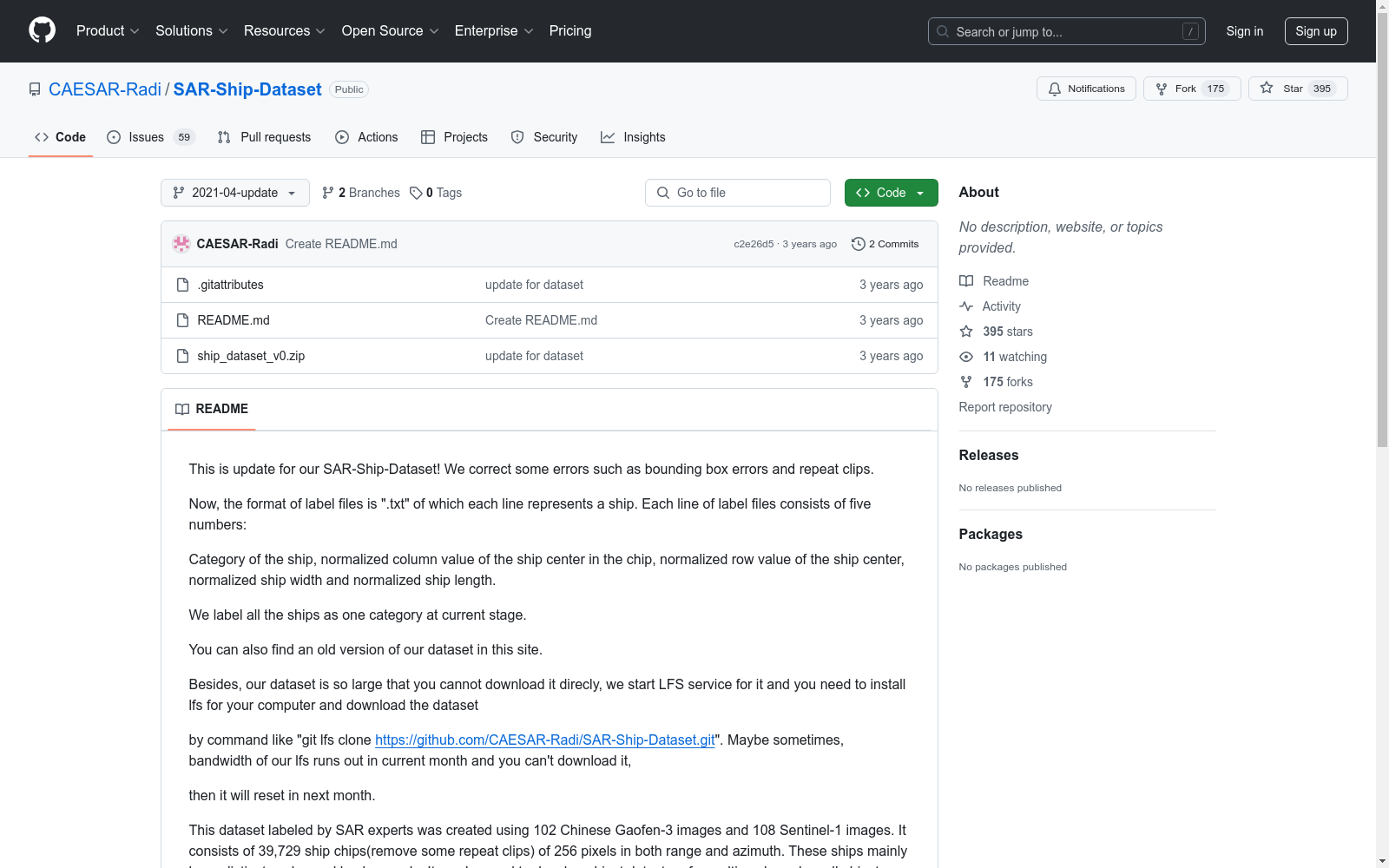Open the Insights tab
This screenshot has width=1389, height=868.
(x=633, y=137)
